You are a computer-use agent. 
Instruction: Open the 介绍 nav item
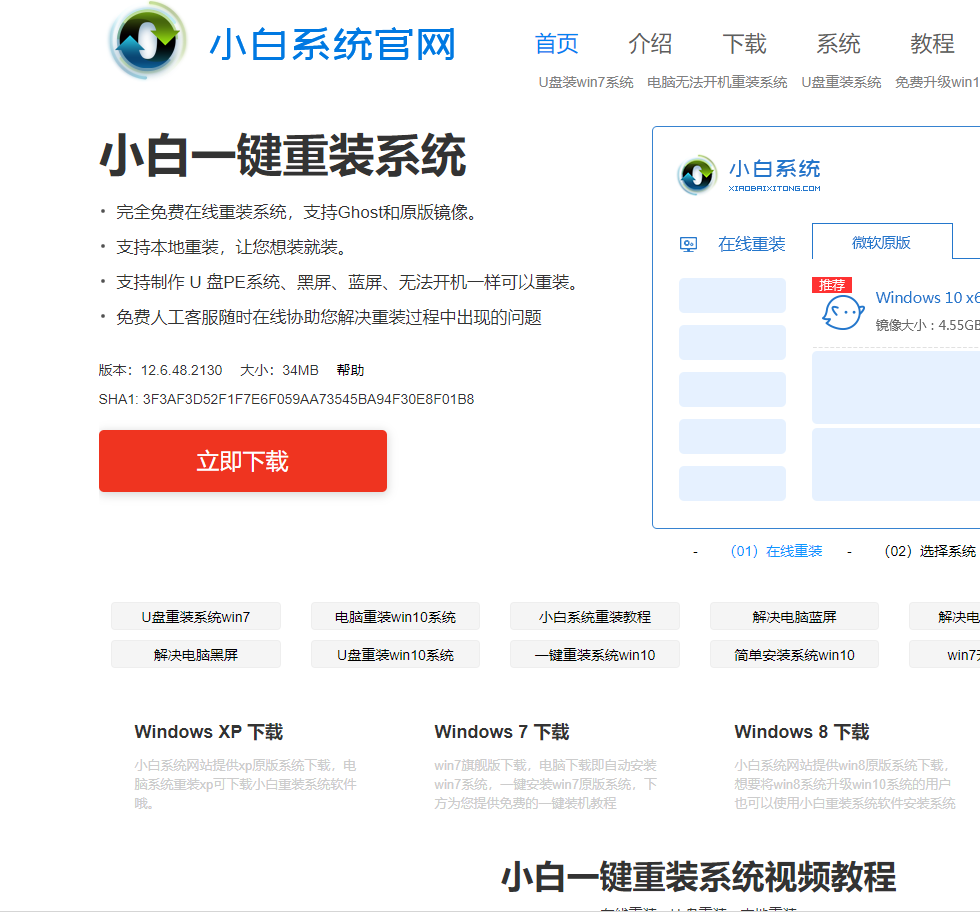(650, 44)
